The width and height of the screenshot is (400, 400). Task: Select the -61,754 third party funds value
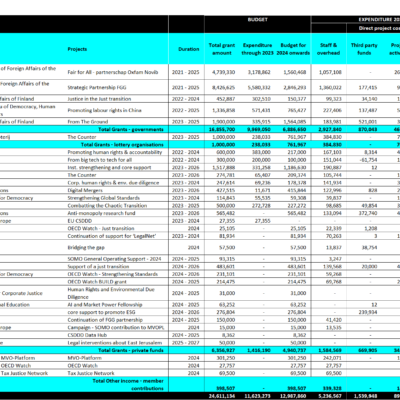(368, 160)
